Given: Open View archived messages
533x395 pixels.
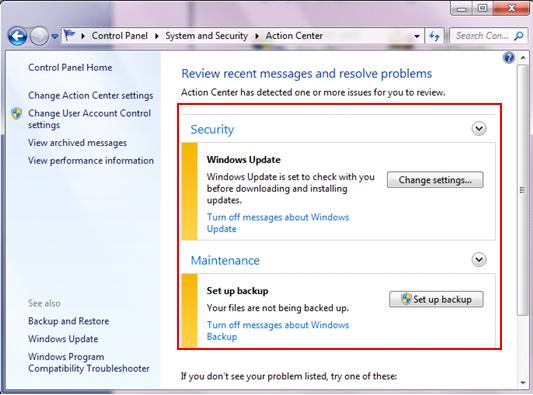Looking at the screenshot, I should [78, 143].
